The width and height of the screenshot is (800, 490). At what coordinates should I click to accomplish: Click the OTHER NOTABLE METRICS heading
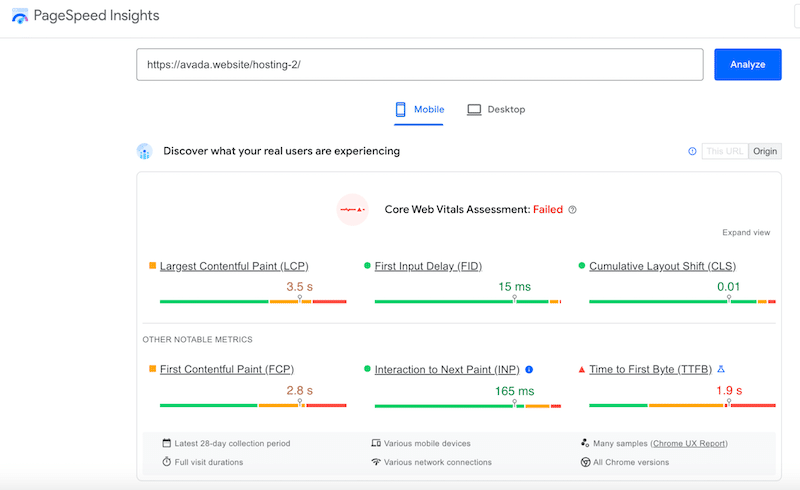click(x=197, y=339)
